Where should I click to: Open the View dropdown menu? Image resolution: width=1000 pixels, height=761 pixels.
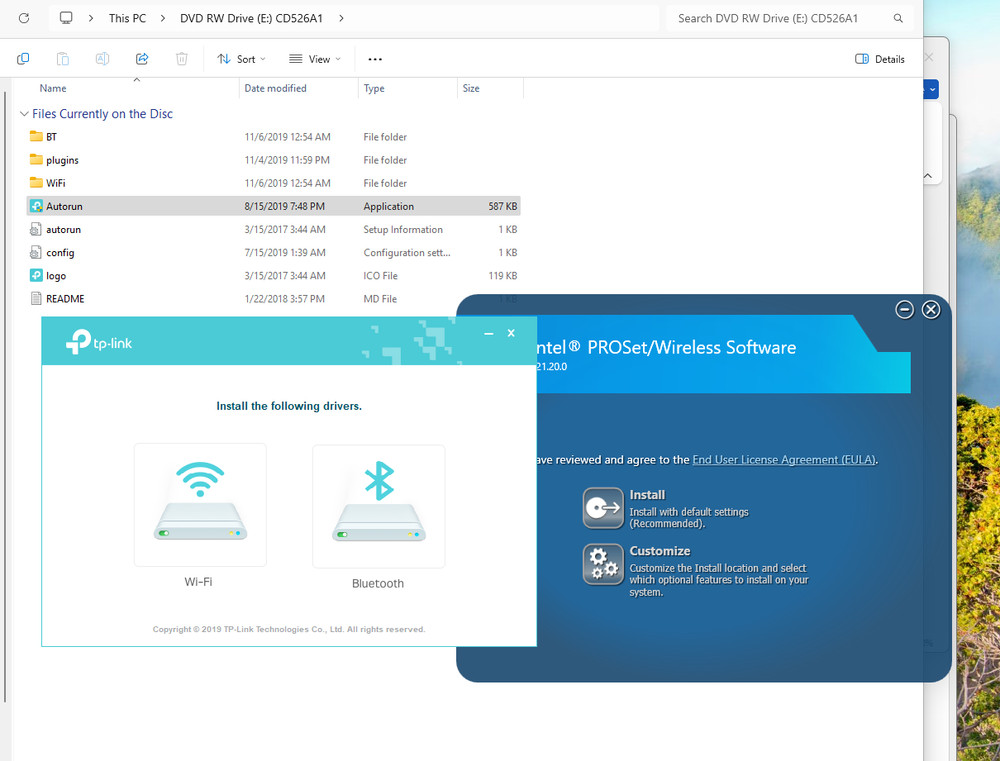pyautogui.click(x=314, y=59)
